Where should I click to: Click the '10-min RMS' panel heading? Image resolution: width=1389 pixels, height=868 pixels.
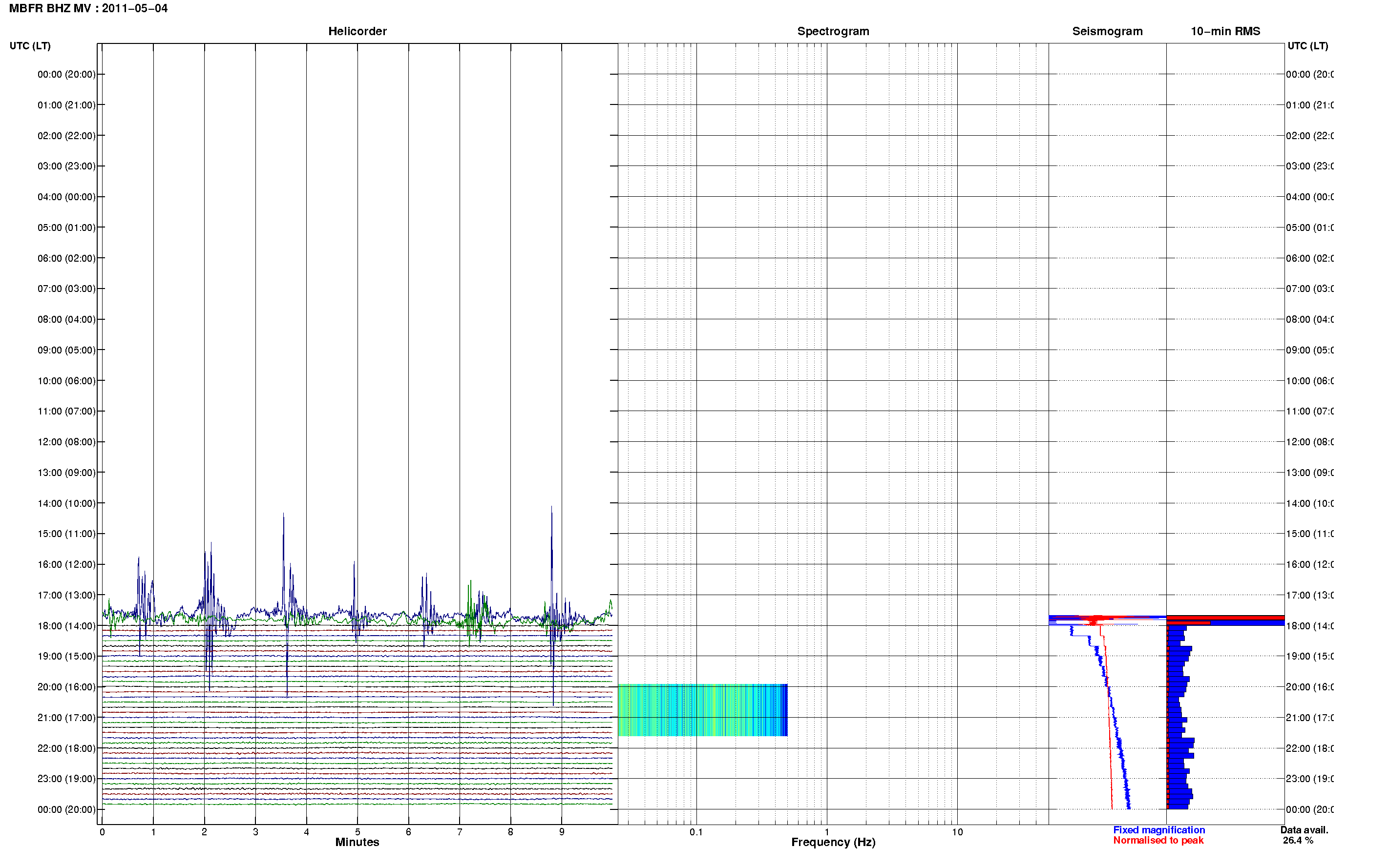tap(1225, 32)
